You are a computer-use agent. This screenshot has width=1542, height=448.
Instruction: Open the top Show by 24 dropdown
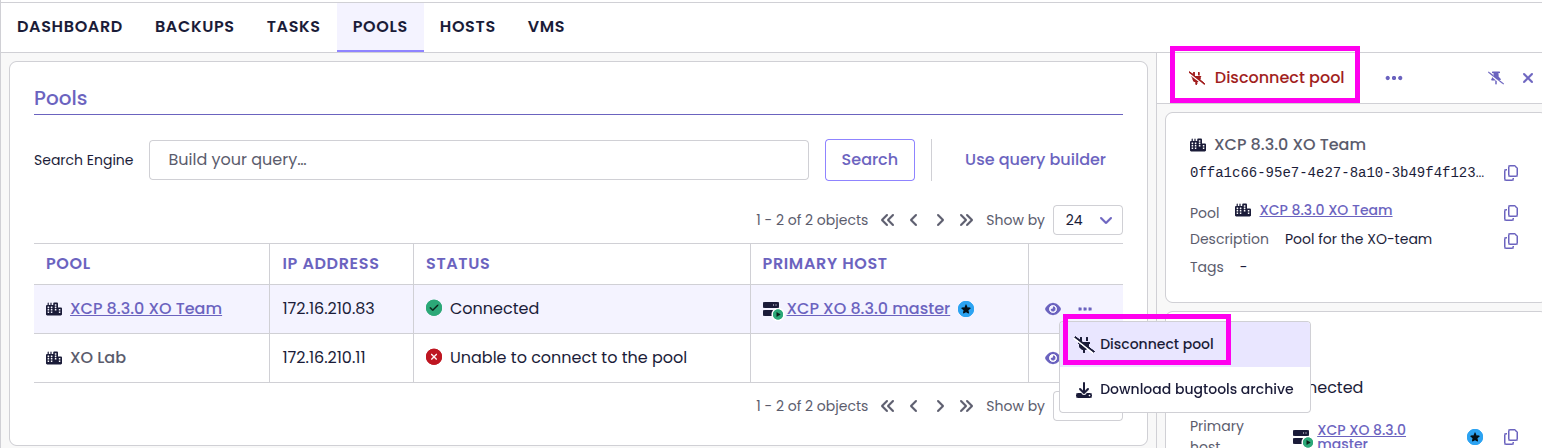point(1088,220)
